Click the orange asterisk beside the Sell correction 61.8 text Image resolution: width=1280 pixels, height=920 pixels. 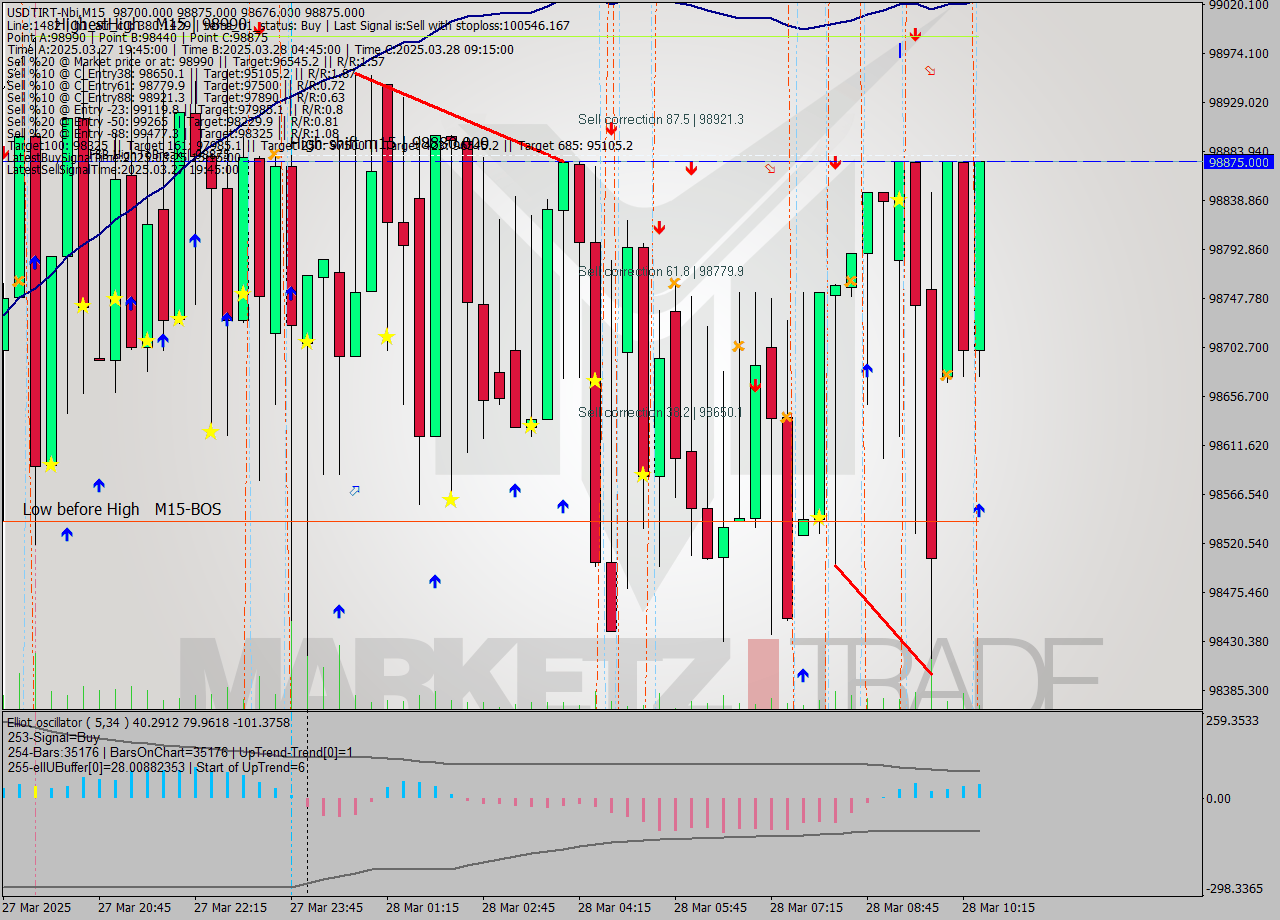point(673,283)
